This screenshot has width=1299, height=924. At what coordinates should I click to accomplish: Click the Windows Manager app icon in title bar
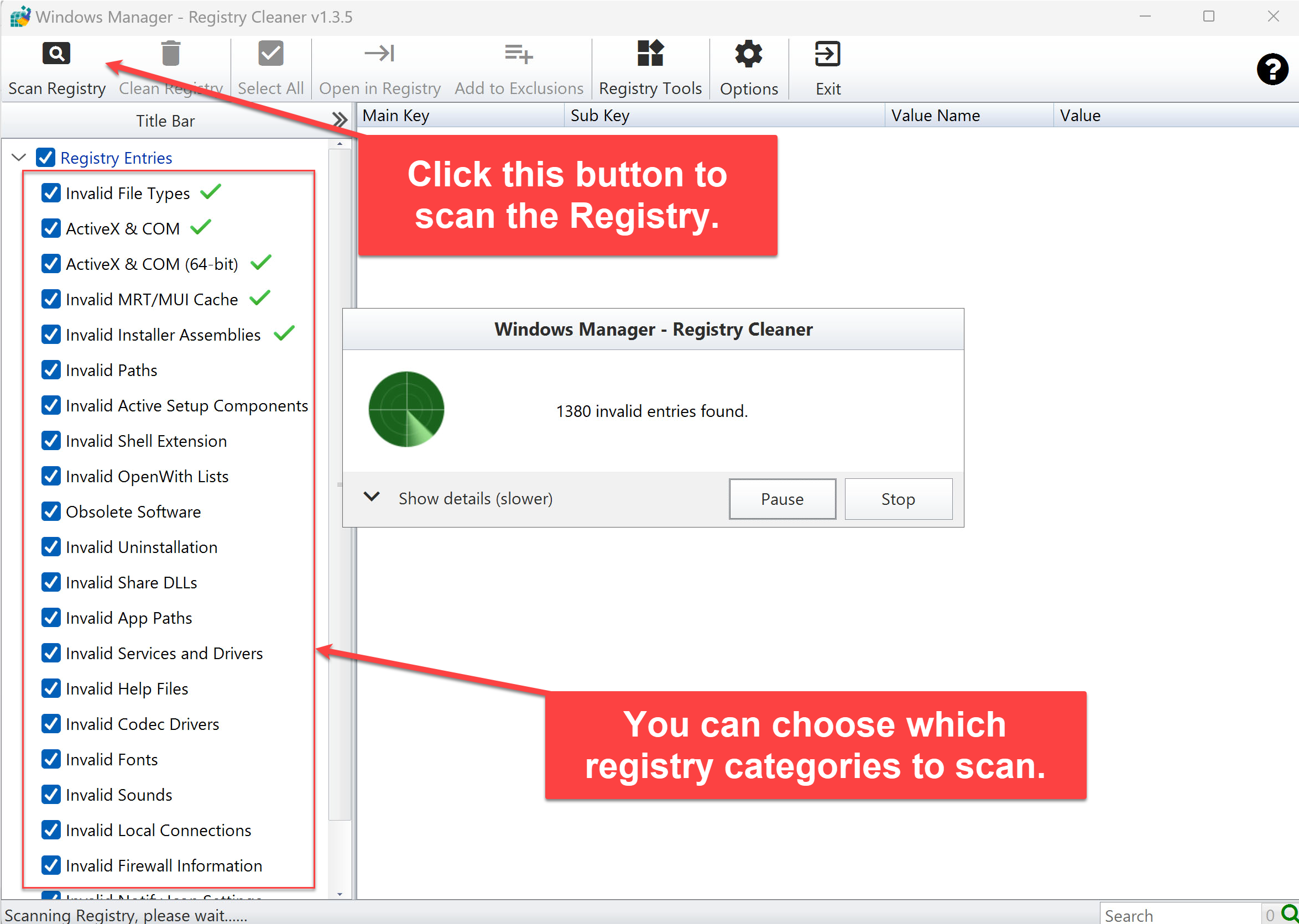[x=20, y=17]
